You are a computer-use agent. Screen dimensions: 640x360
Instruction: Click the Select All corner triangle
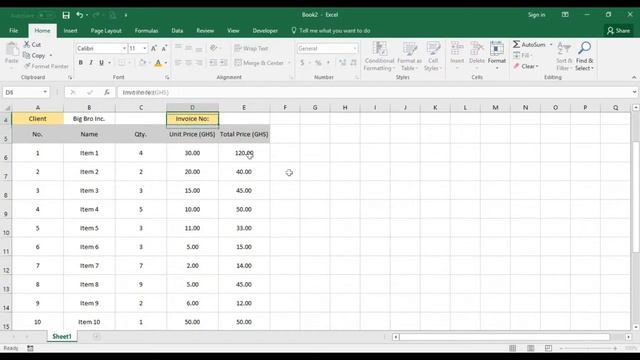coord(7,108)
